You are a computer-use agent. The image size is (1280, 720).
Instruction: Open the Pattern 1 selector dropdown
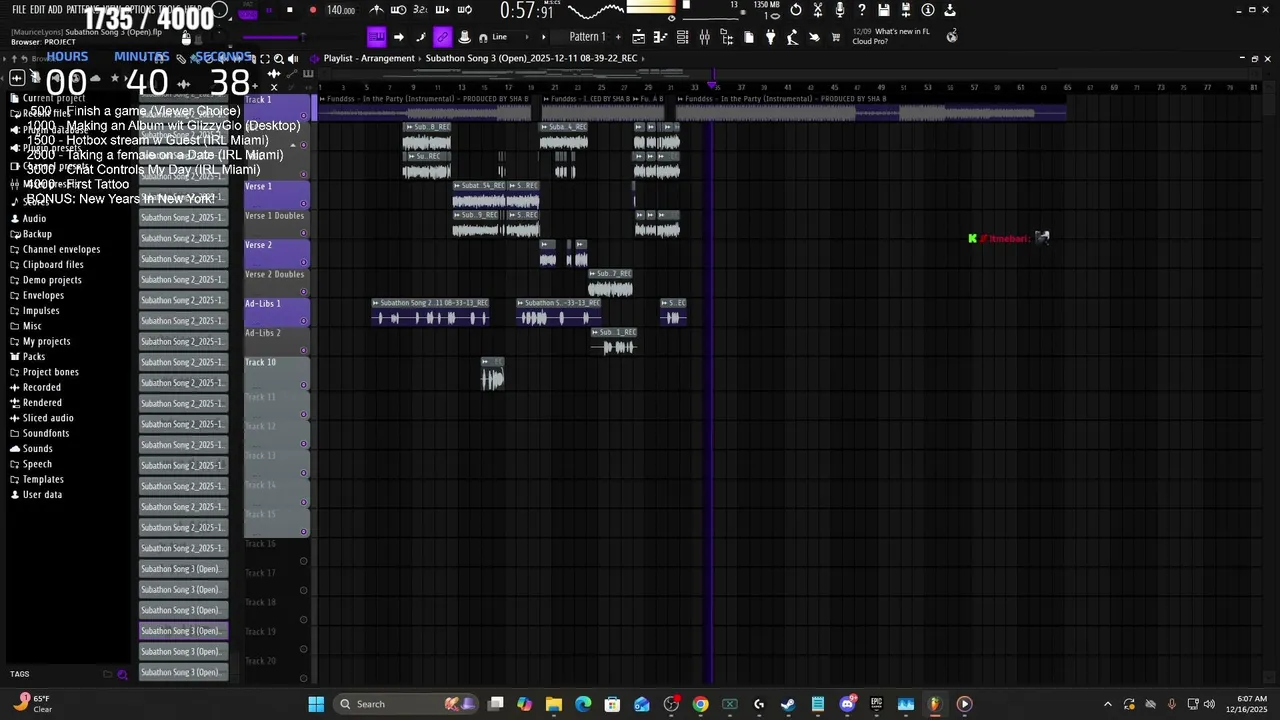588,37
